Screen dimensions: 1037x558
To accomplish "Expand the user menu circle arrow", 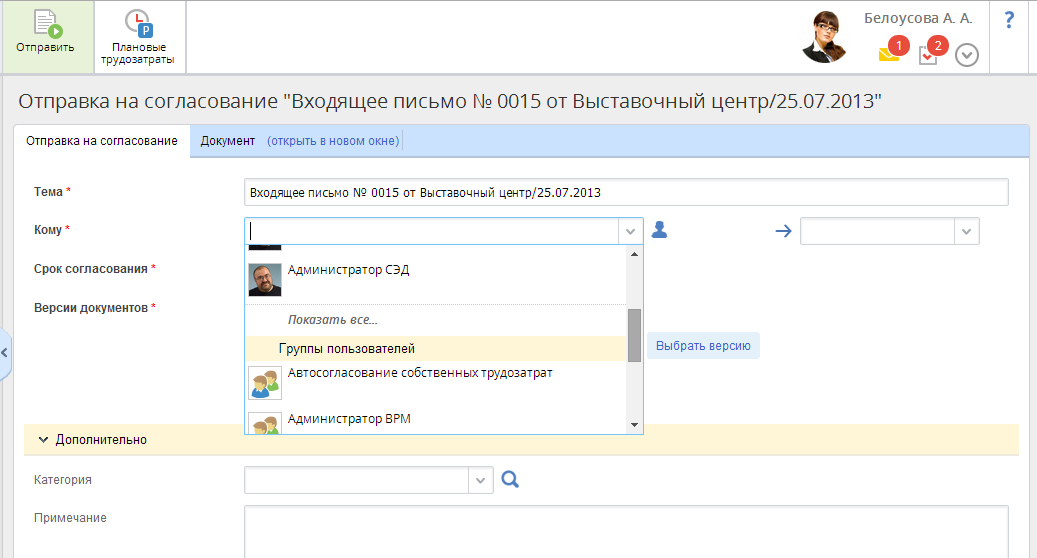I will [967, 55].
